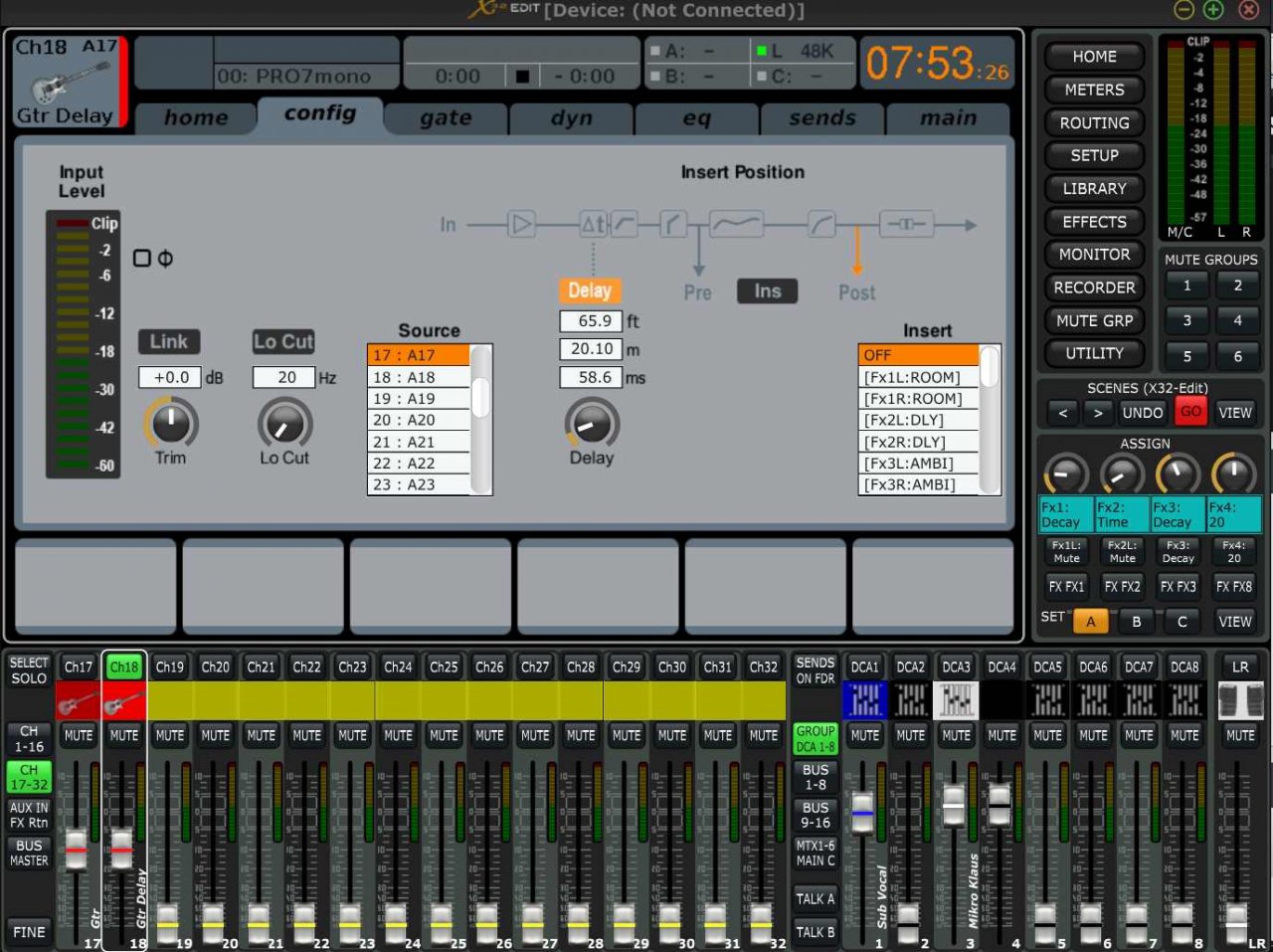Click the UNDO scene button
Screen dimensions: 1273x952
click(1143, 412)
